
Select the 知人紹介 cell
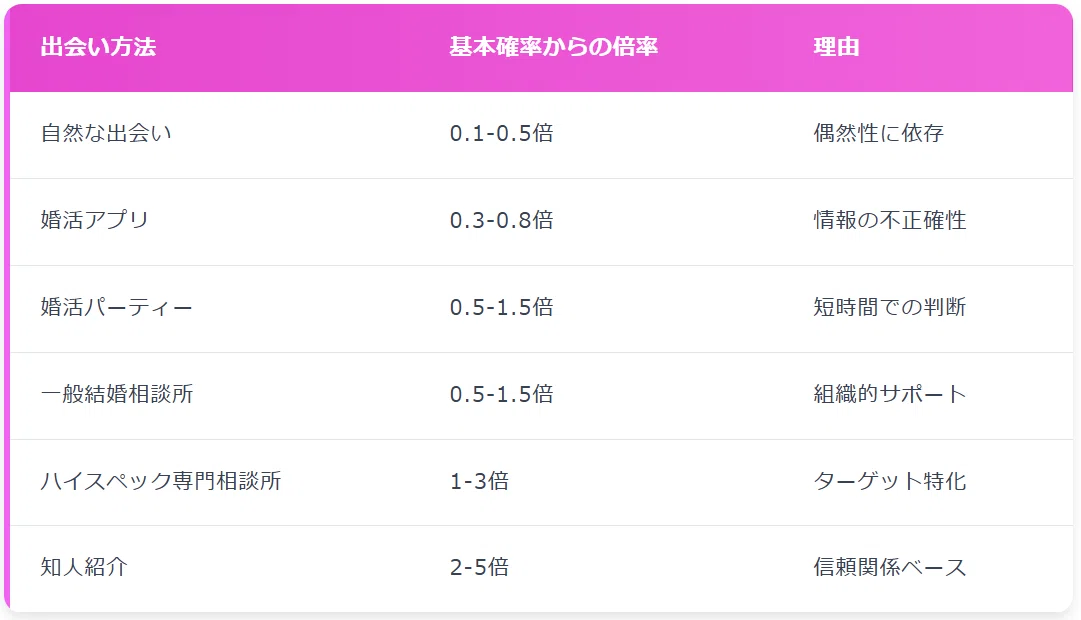pos(84,567)
